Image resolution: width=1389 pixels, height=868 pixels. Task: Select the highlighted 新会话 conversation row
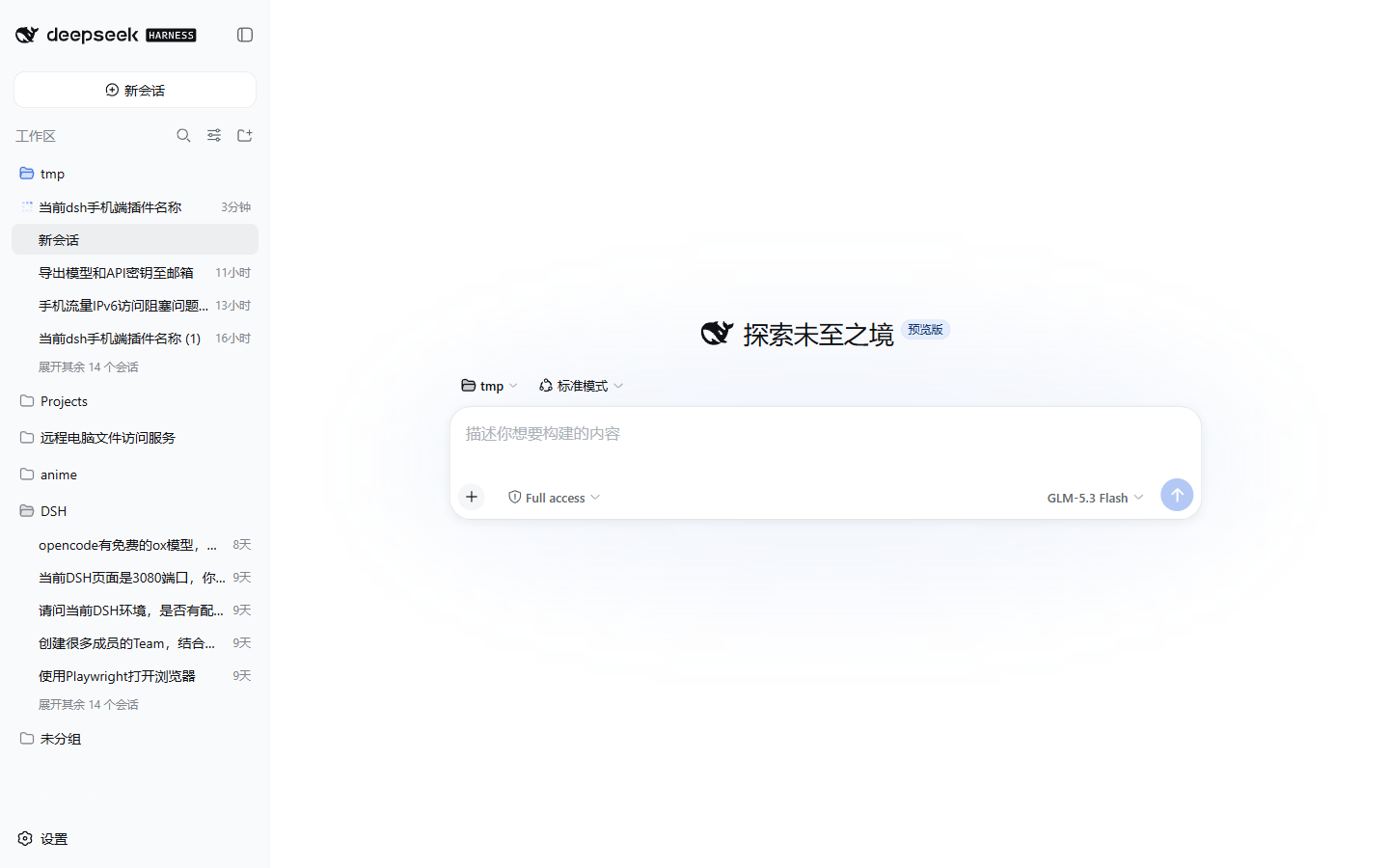(x=135, y=240)
